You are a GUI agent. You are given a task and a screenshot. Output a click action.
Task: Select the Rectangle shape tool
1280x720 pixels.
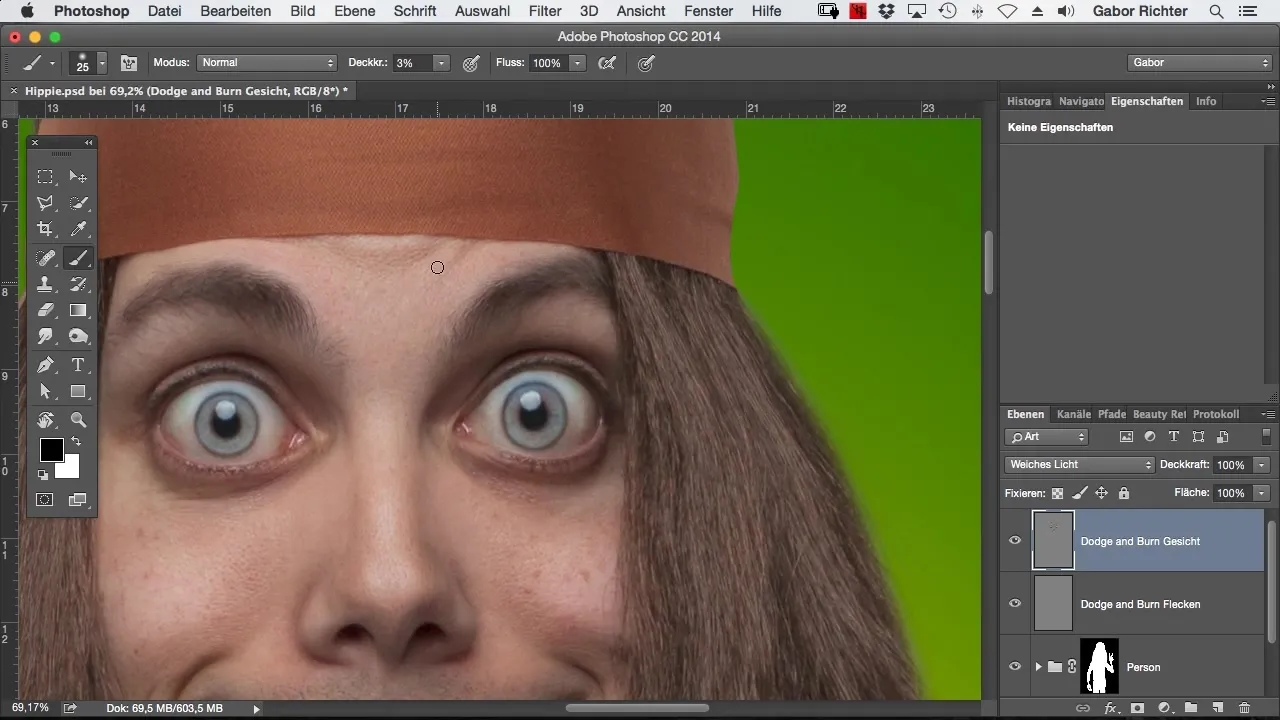pyautogui.click(x=78, y=391)
